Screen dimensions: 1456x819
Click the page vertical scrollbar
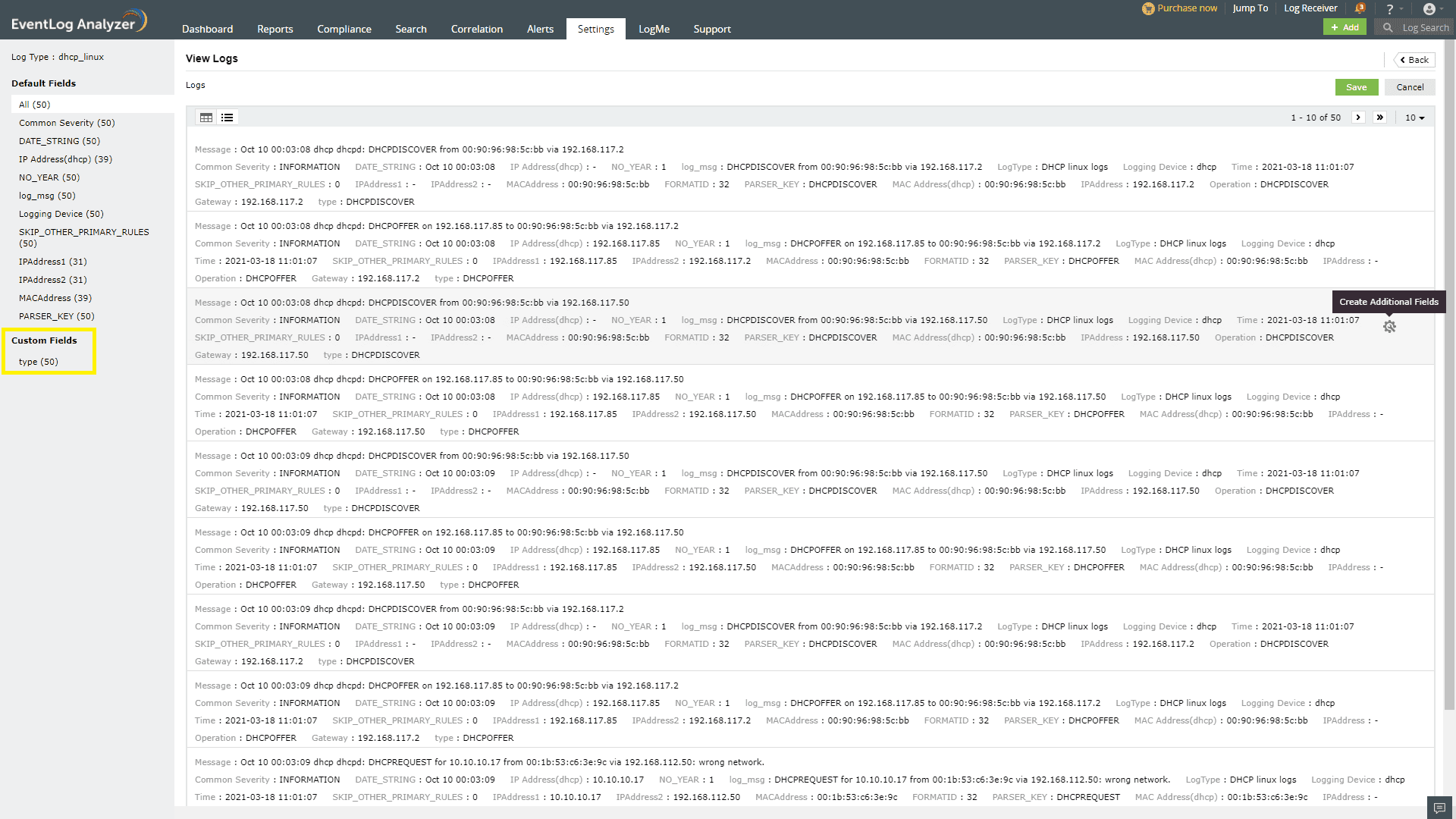point(1450,379)
